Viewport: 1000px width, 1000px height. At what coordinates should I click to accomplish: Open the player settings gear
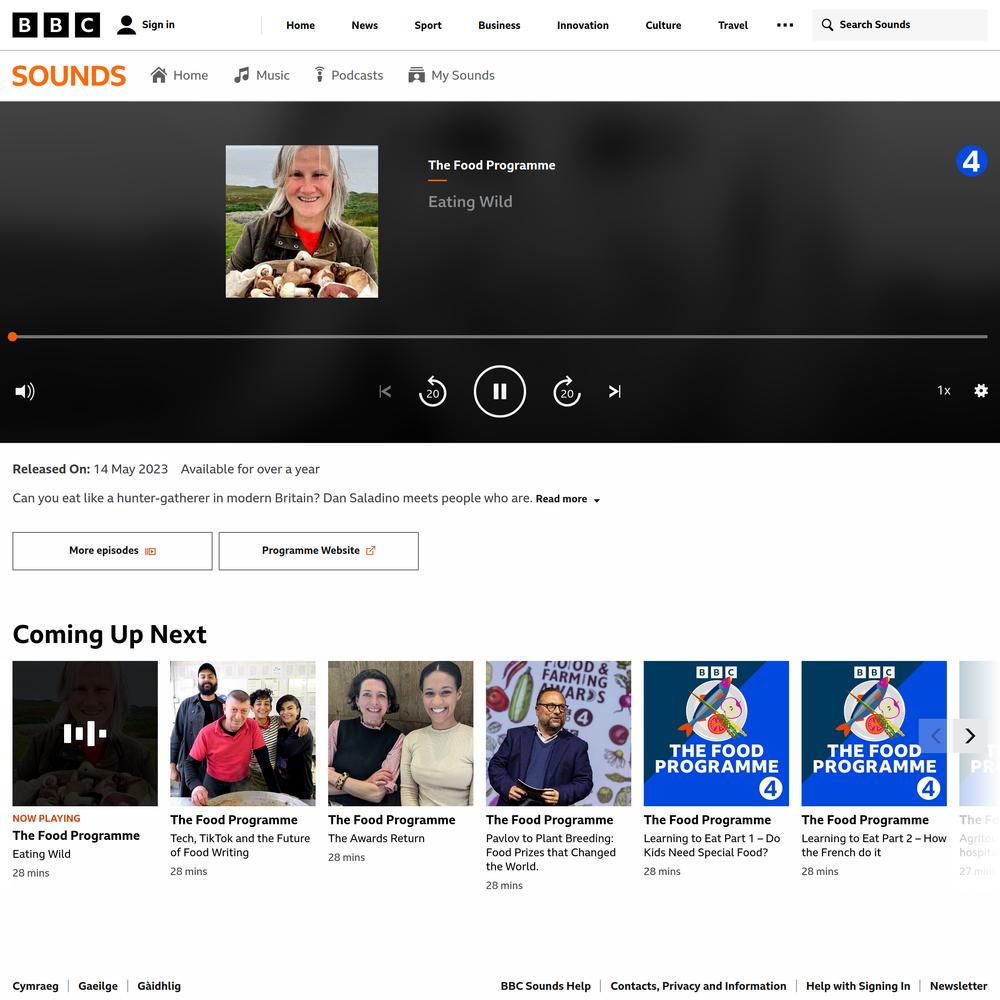(x=981, y=390)
